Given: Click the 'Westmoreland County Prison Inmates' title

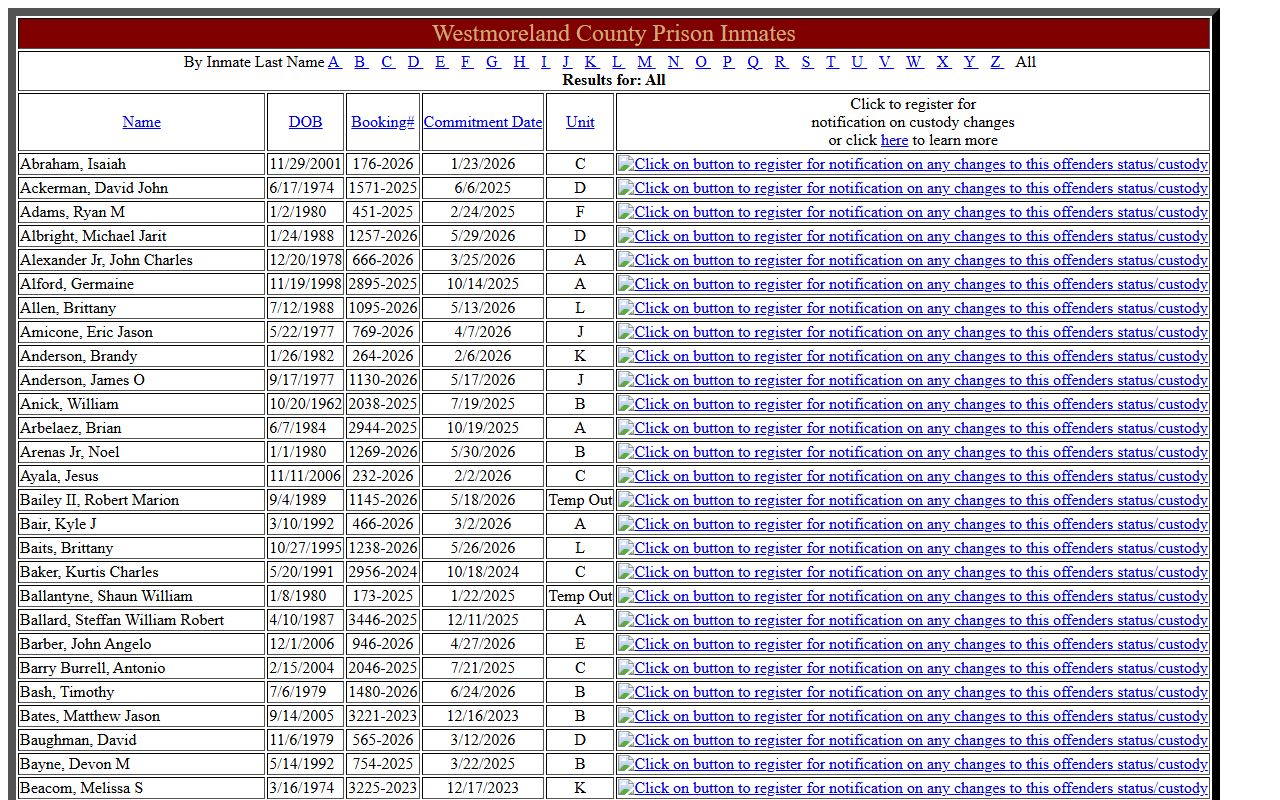Looking at the screenshot, I should 614,33.
